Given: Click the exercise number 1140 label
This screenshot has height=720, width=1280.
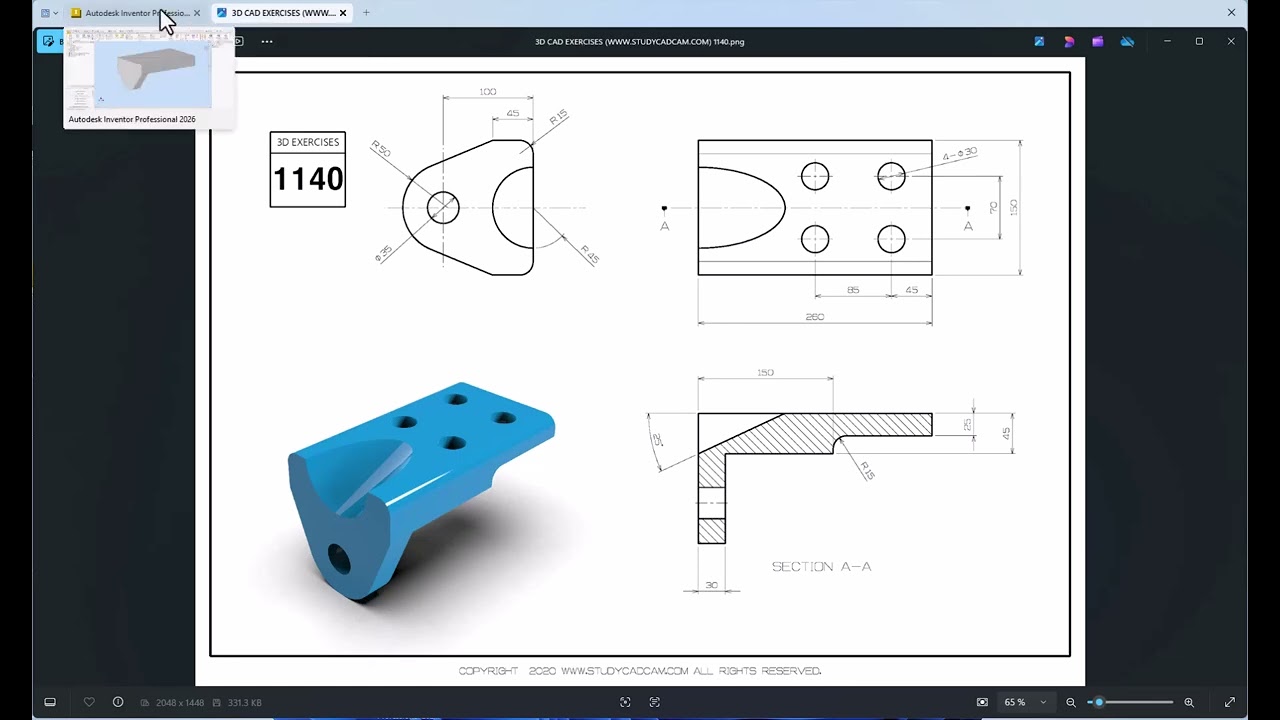Looking at the screenshot, I should (x=308, y=179).
